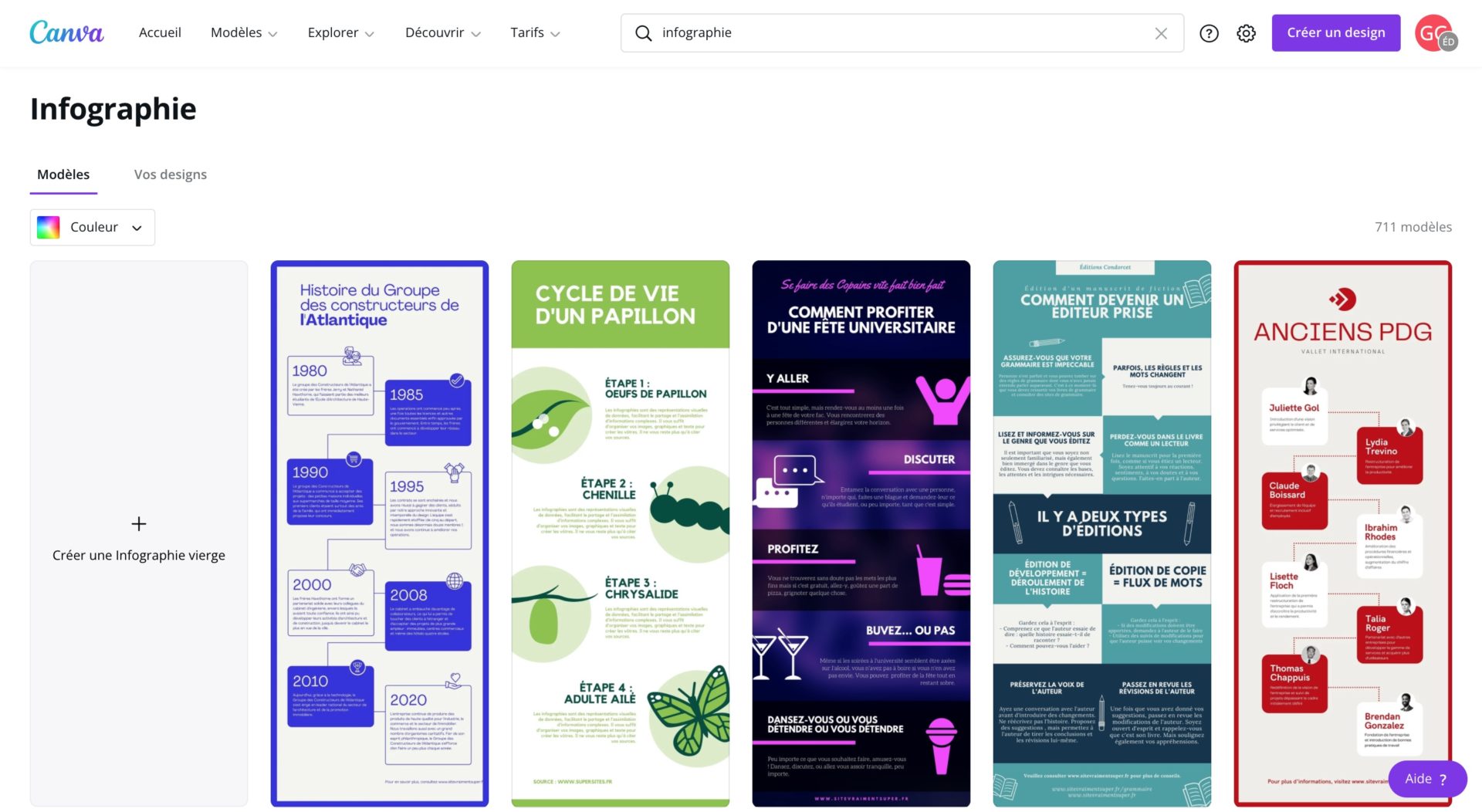
Task: Click the Créer un design button
Action: 1335,32
